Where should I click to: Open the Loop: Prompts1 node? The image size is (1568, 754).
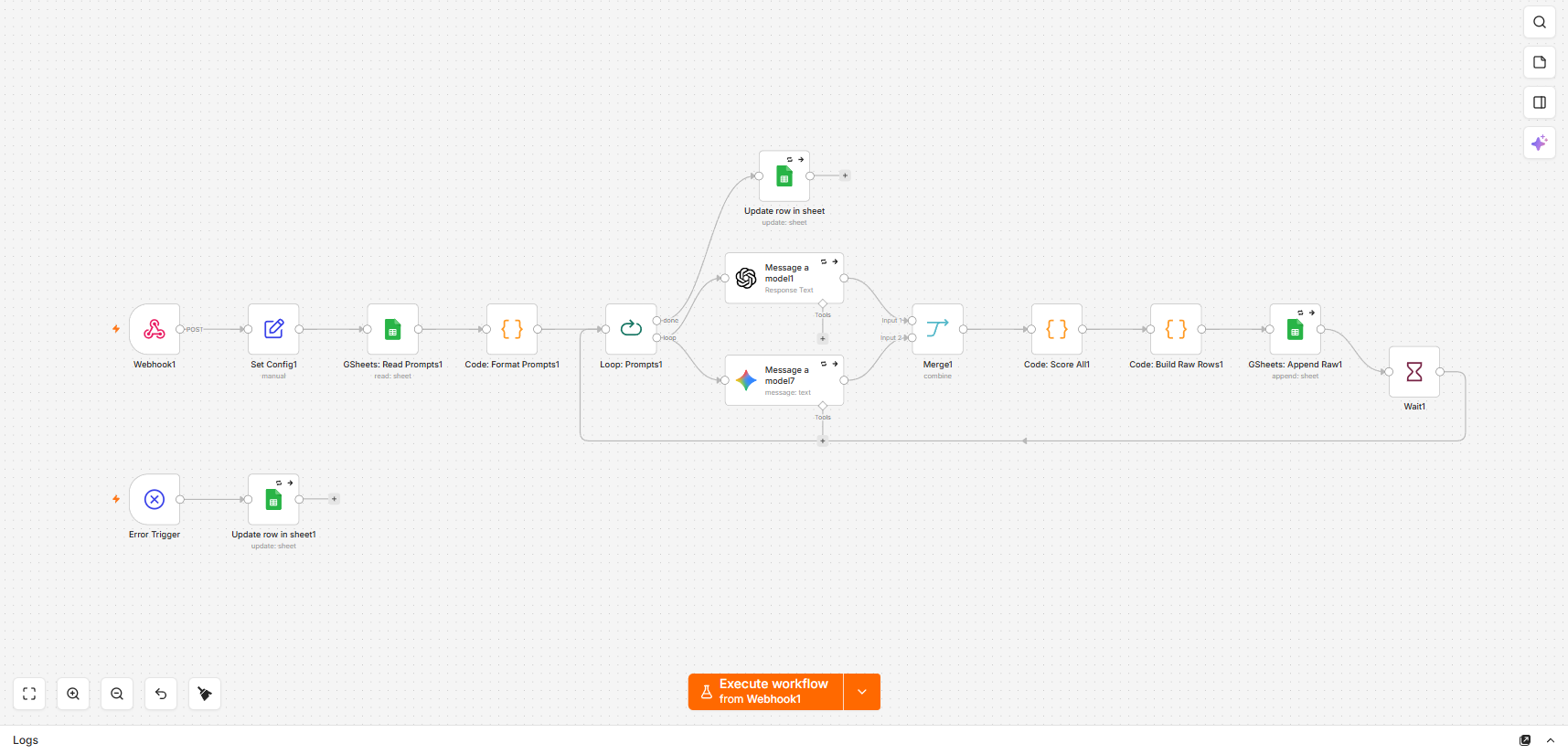point(631,329)
